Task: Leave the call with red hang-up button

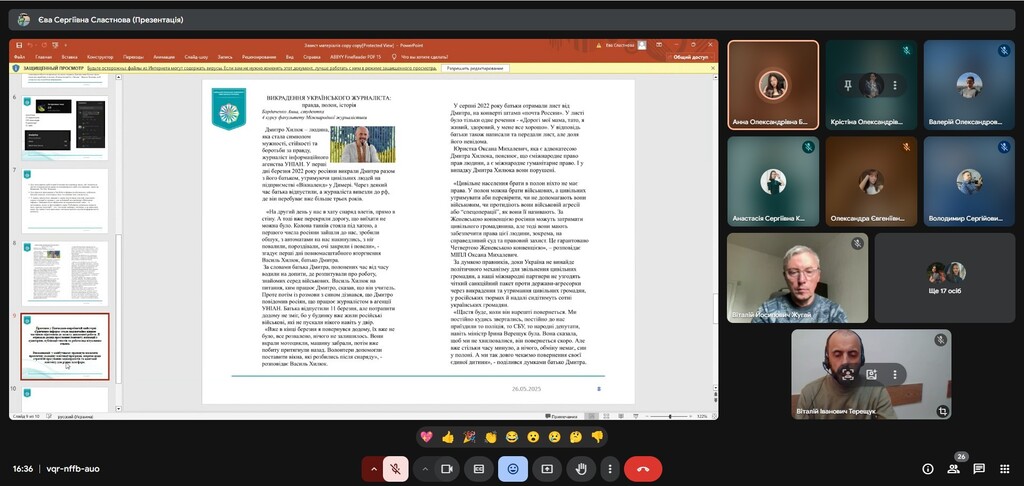Action: (642, 468)
